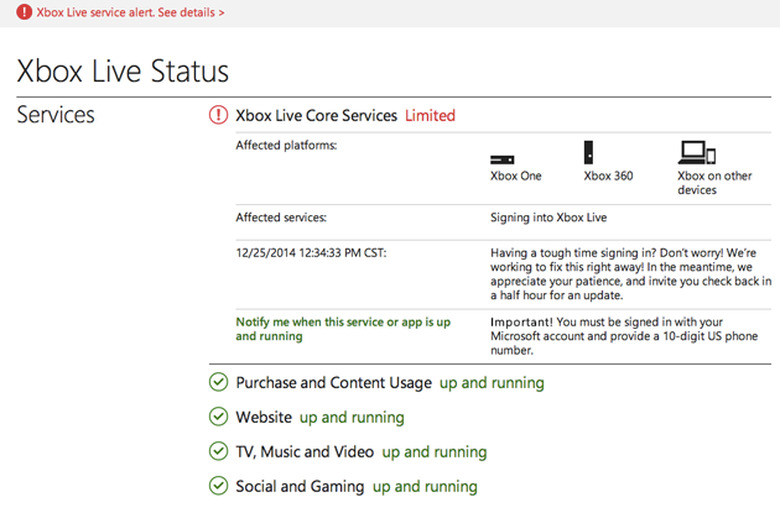
Task: Select the Xbox One platform label
Action: pos(515,176)
